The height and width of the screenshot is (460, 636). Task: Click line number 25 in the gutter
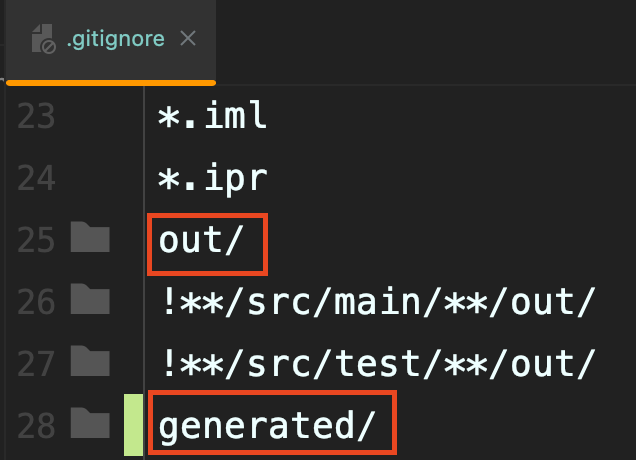pos(37,240)
